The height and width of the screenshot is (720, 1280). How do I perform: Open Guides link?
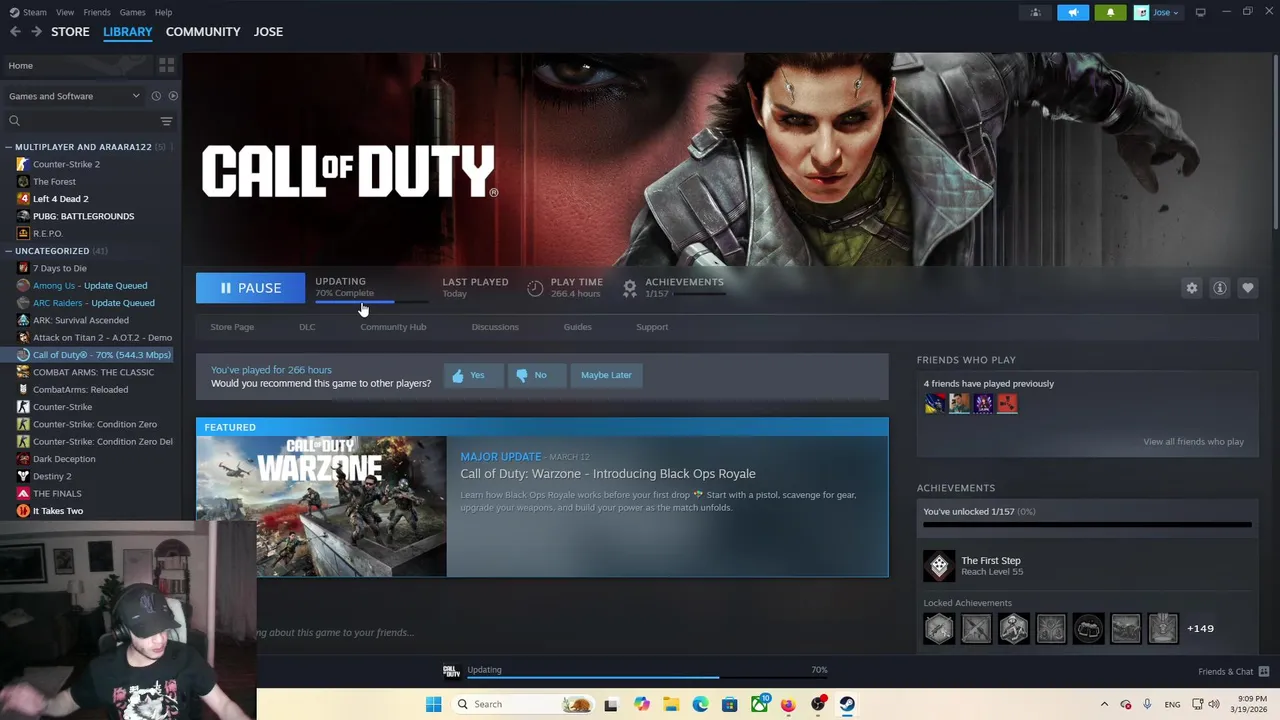577,327
